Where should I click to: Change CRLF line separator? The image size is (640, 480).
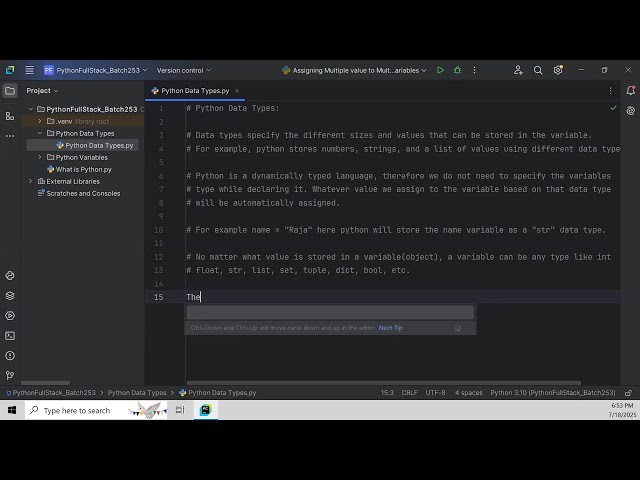click(x=409, y=393)
